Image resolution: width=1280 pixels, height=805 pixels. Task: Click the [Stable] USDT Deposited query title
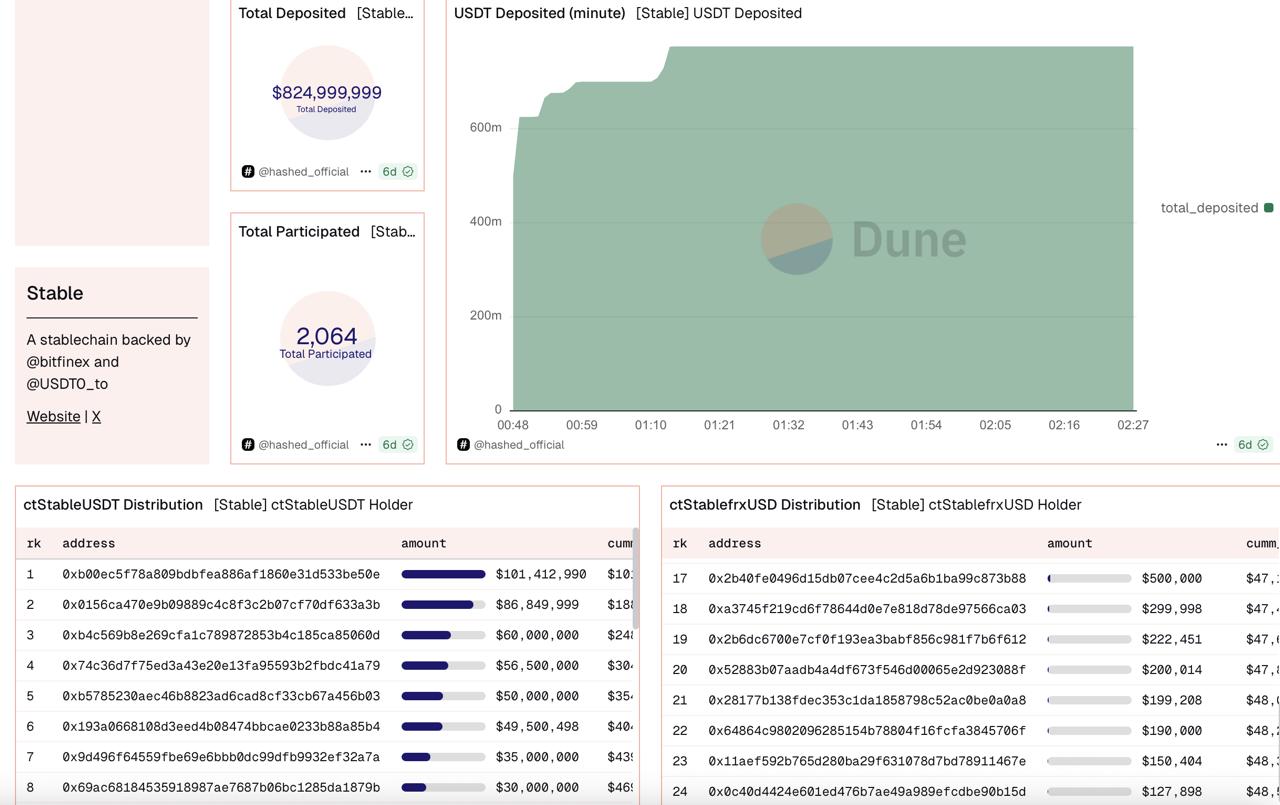pyautogui.click(x=718, y=13)
